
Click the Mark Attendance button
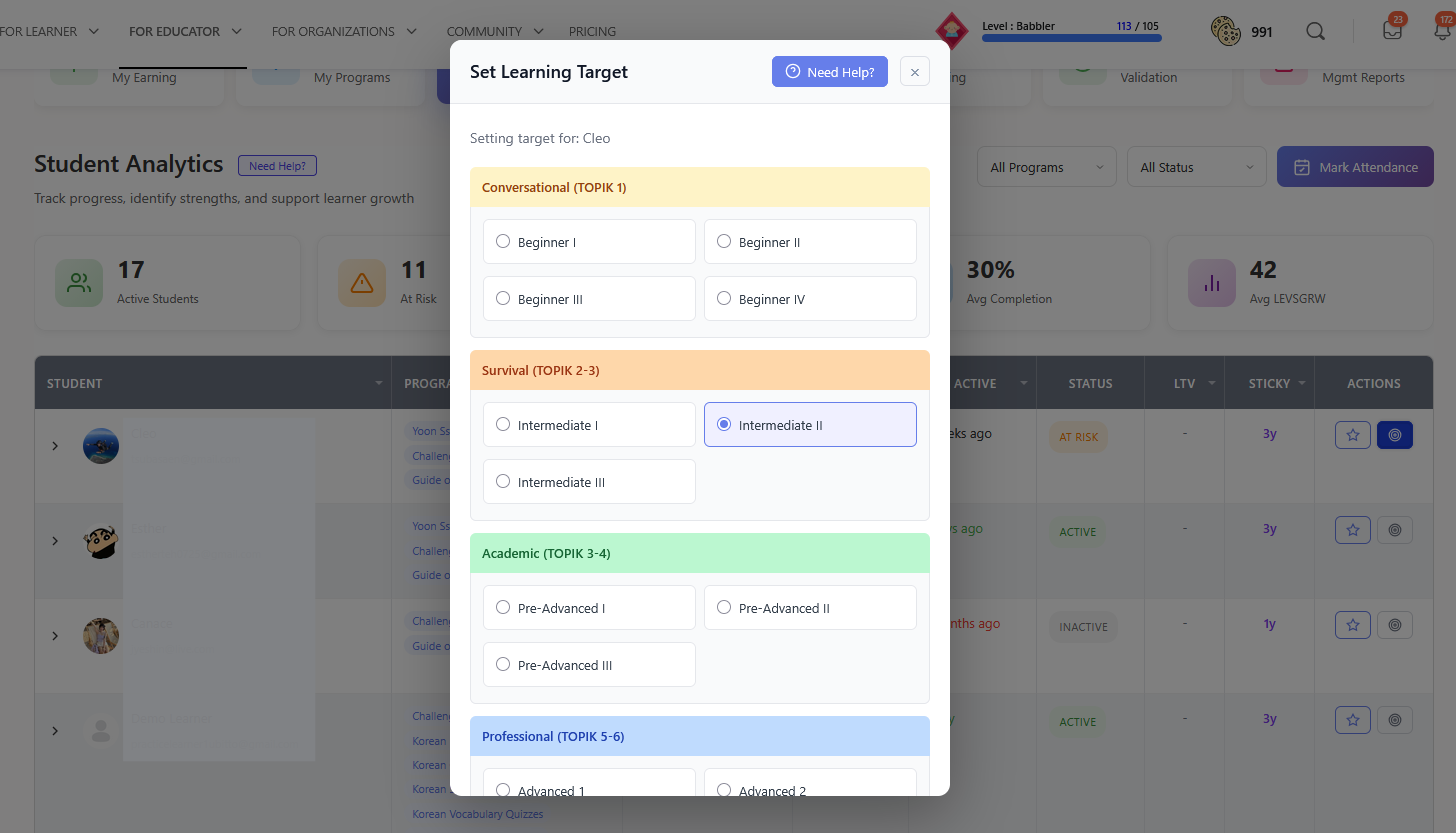coord(1355,167)
